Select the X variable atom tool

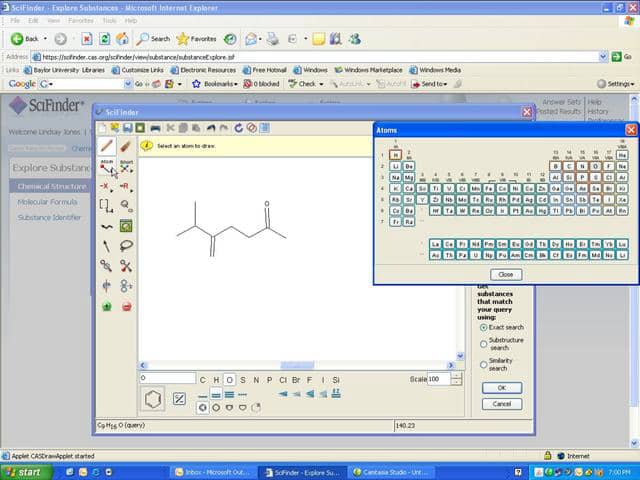coord(106,187)
